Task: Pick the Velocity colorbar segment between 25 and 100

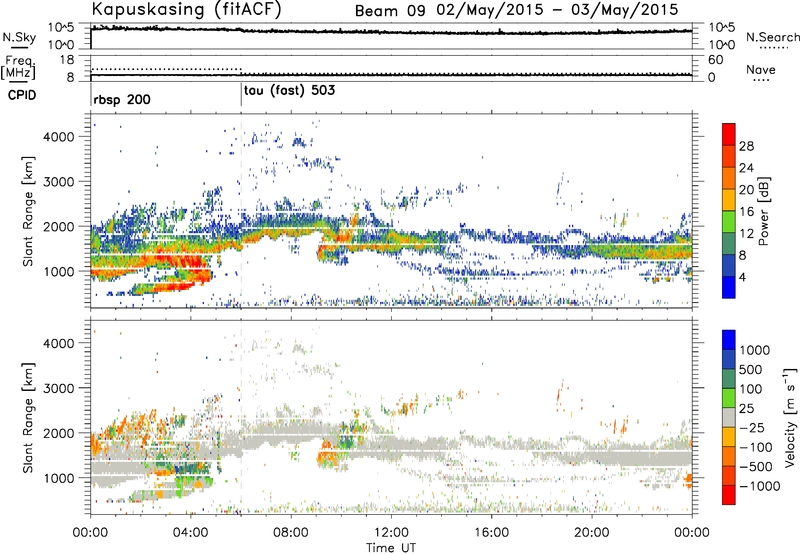Action: click(729, 398)
